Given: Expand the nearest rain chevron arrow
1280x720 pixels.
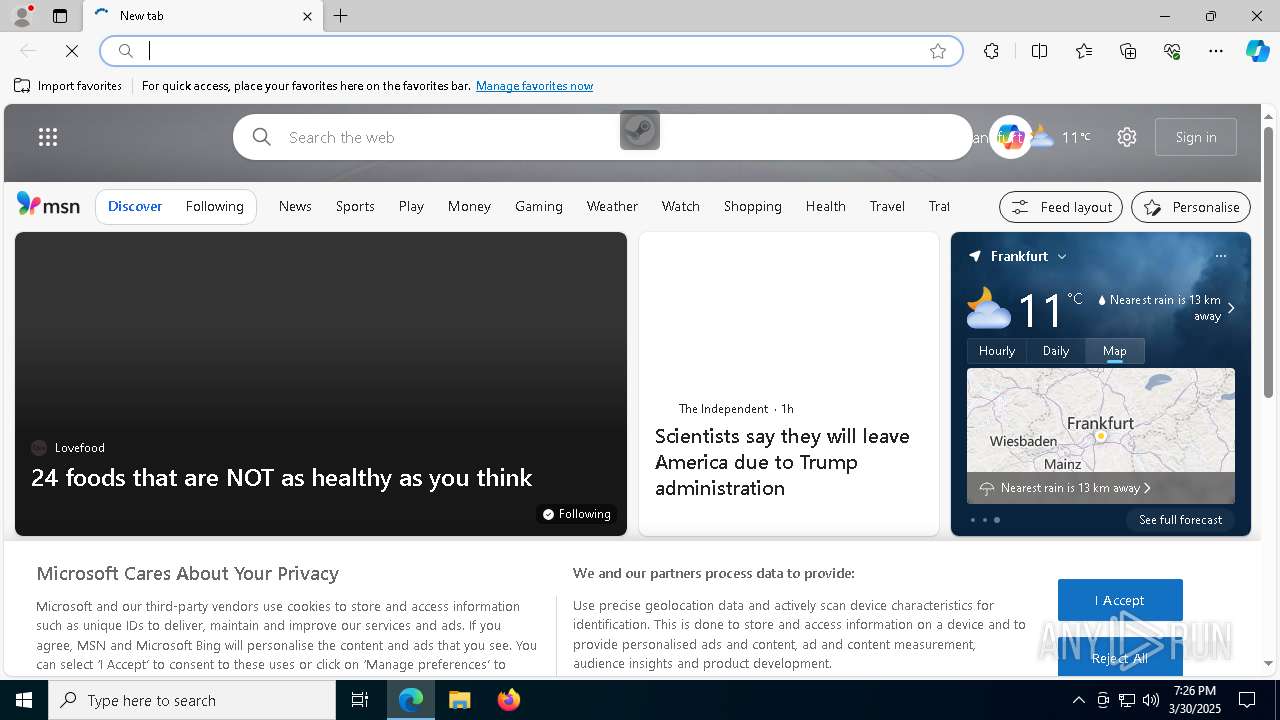Looking at the screenshot, I should click(x=1231, y=308).
